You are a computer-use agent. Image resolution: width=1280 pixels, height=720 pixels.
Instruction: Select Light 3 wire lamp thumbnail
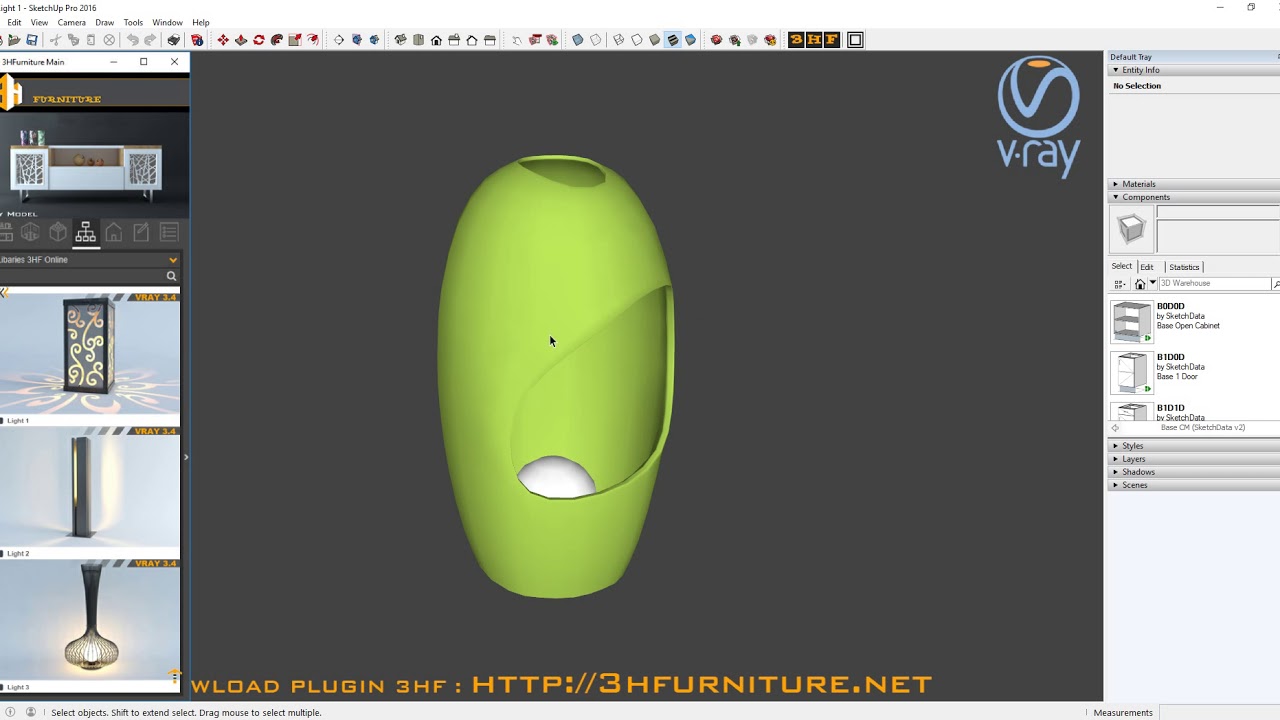coord(90,621)
